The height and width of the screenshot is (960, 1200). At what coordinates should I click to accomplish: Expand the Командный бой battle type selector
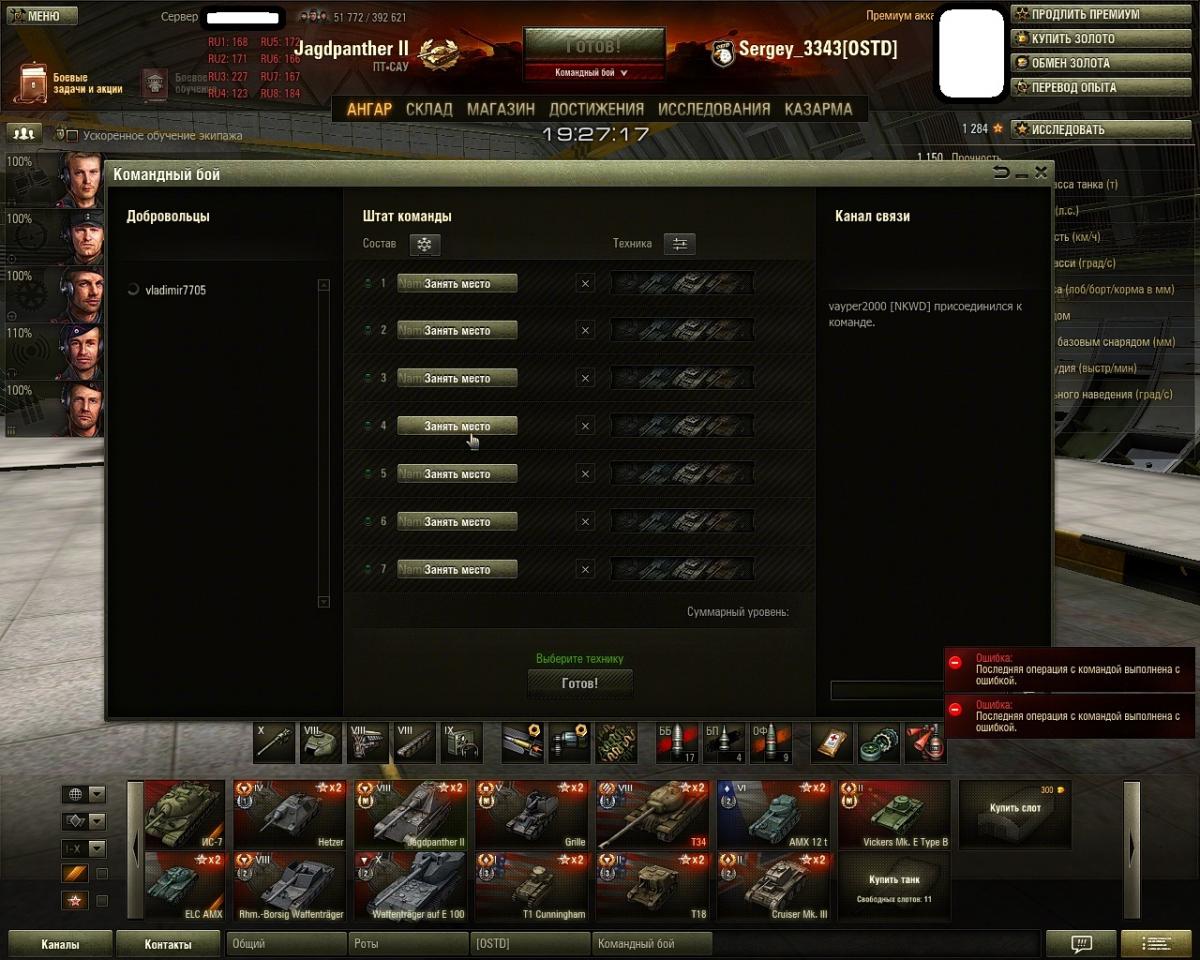point(592,73)
